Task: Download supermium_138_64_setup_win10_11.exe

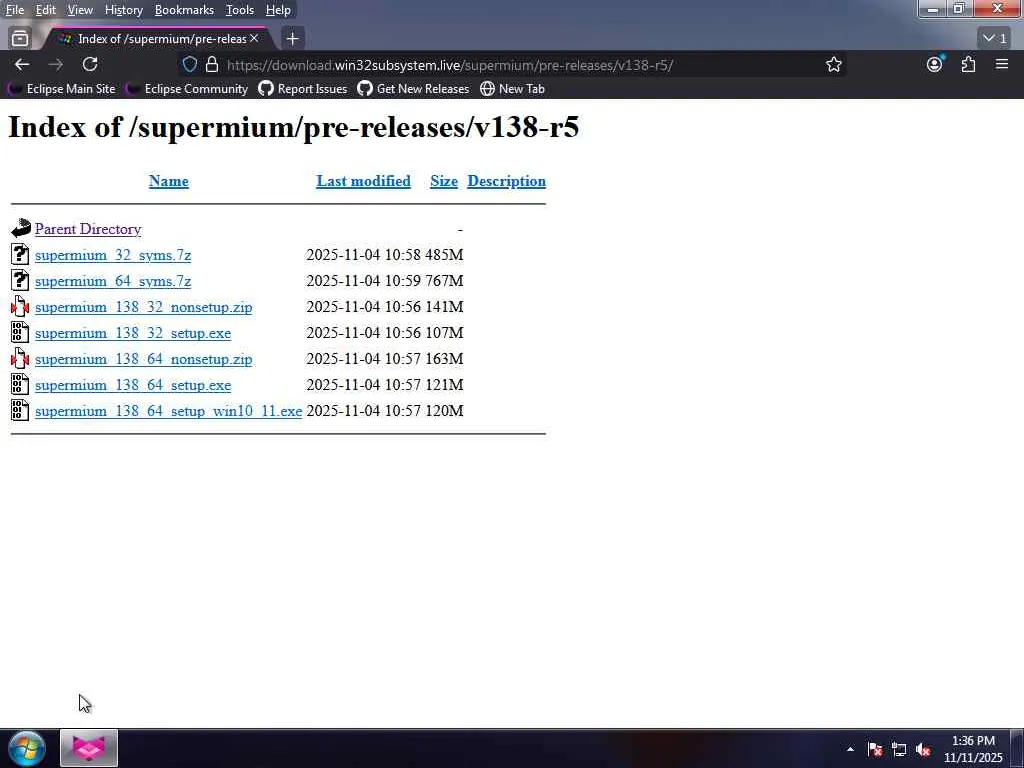Action: click(x=168, y=411)
